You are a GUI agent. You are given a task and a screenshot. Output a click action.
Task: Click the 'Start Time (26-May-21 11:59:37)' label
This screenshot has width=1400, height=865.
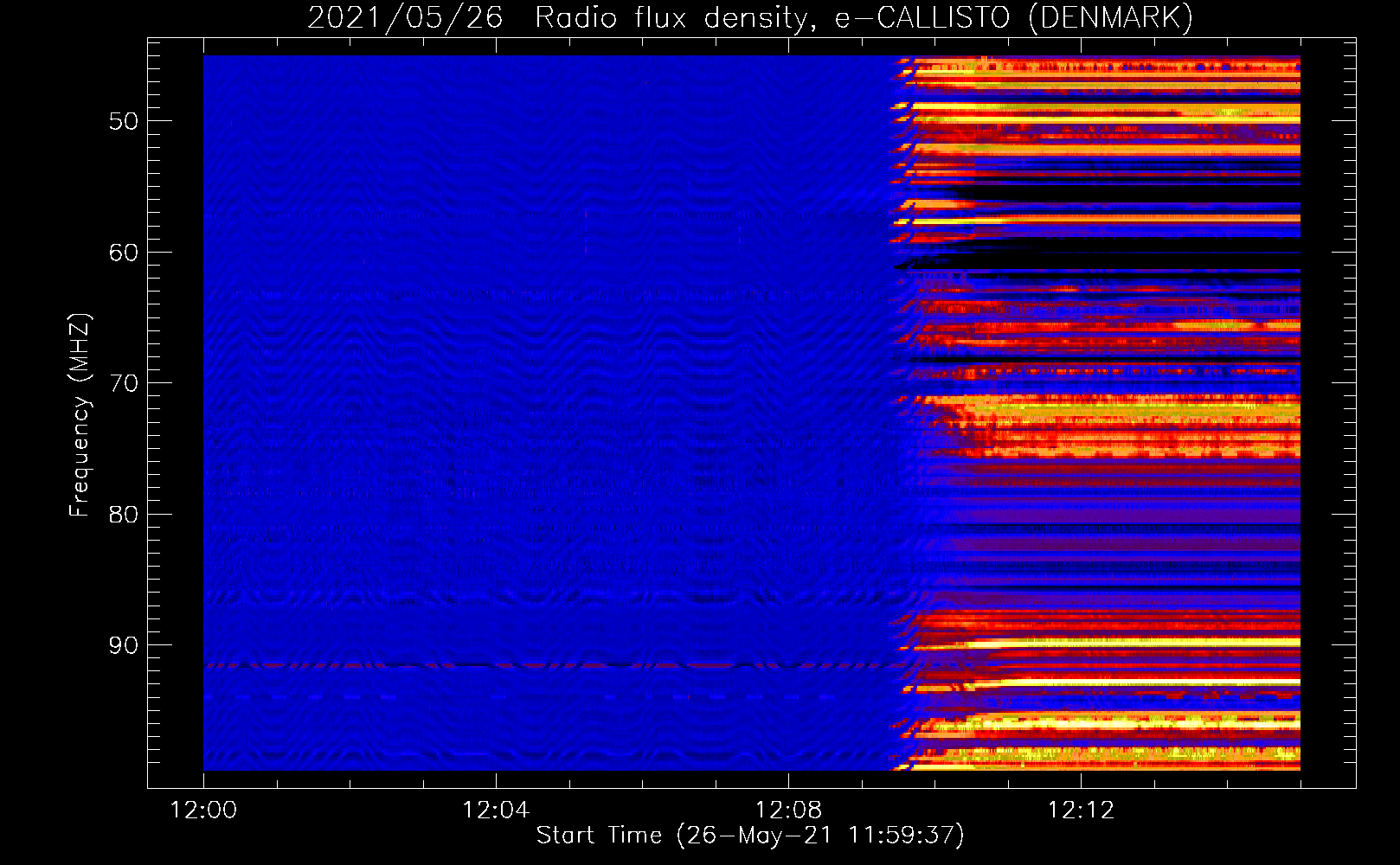(x=750, y=836)
